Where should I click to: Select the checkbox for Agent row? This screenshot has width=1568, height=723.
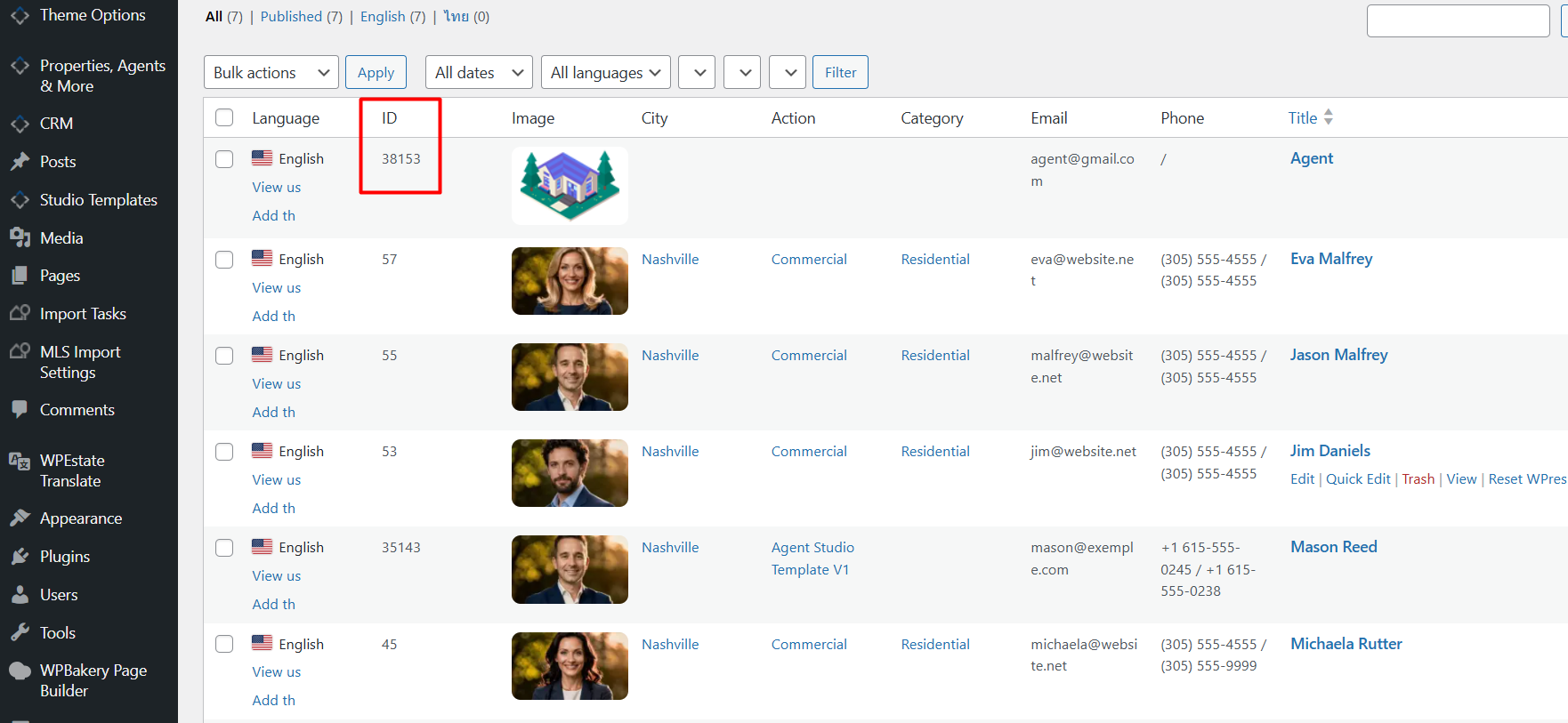pos(224,158)
